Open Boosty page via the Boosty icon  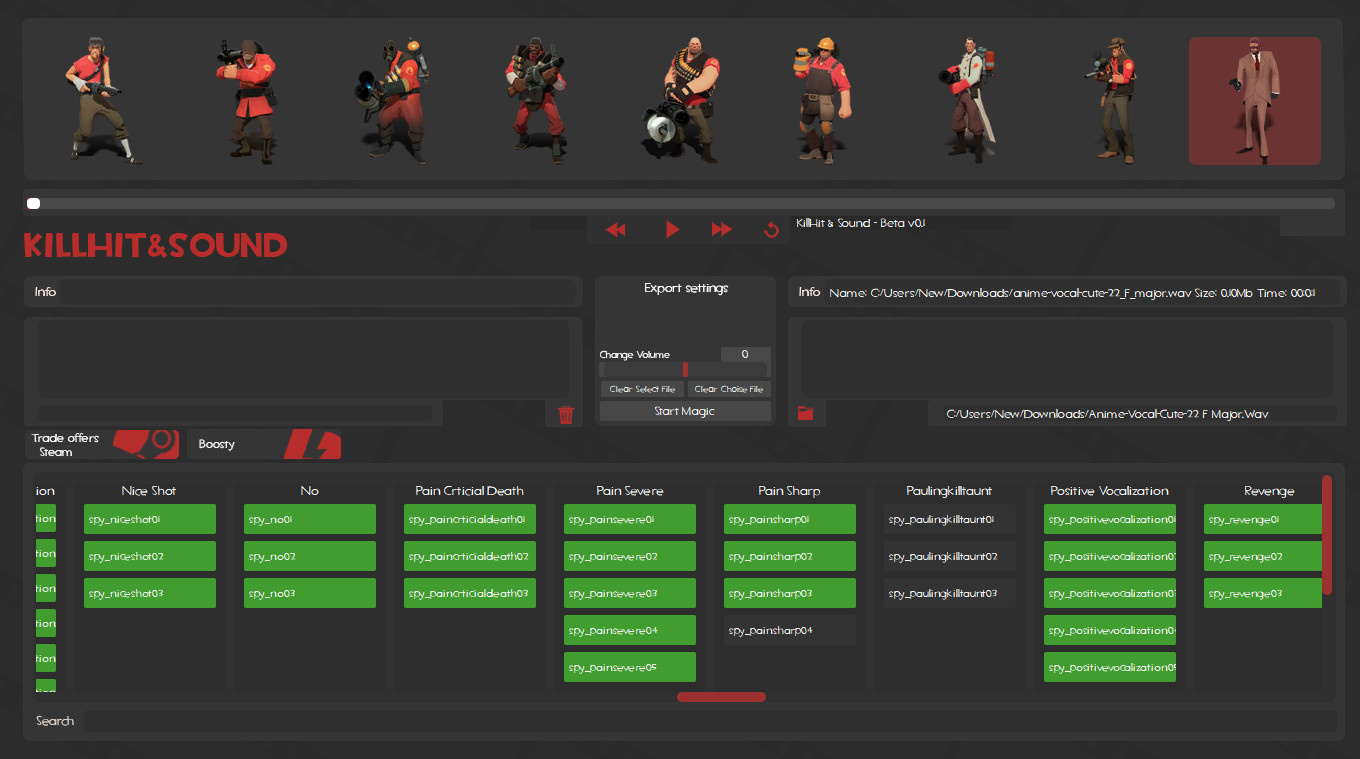click(x=312, y=443)
